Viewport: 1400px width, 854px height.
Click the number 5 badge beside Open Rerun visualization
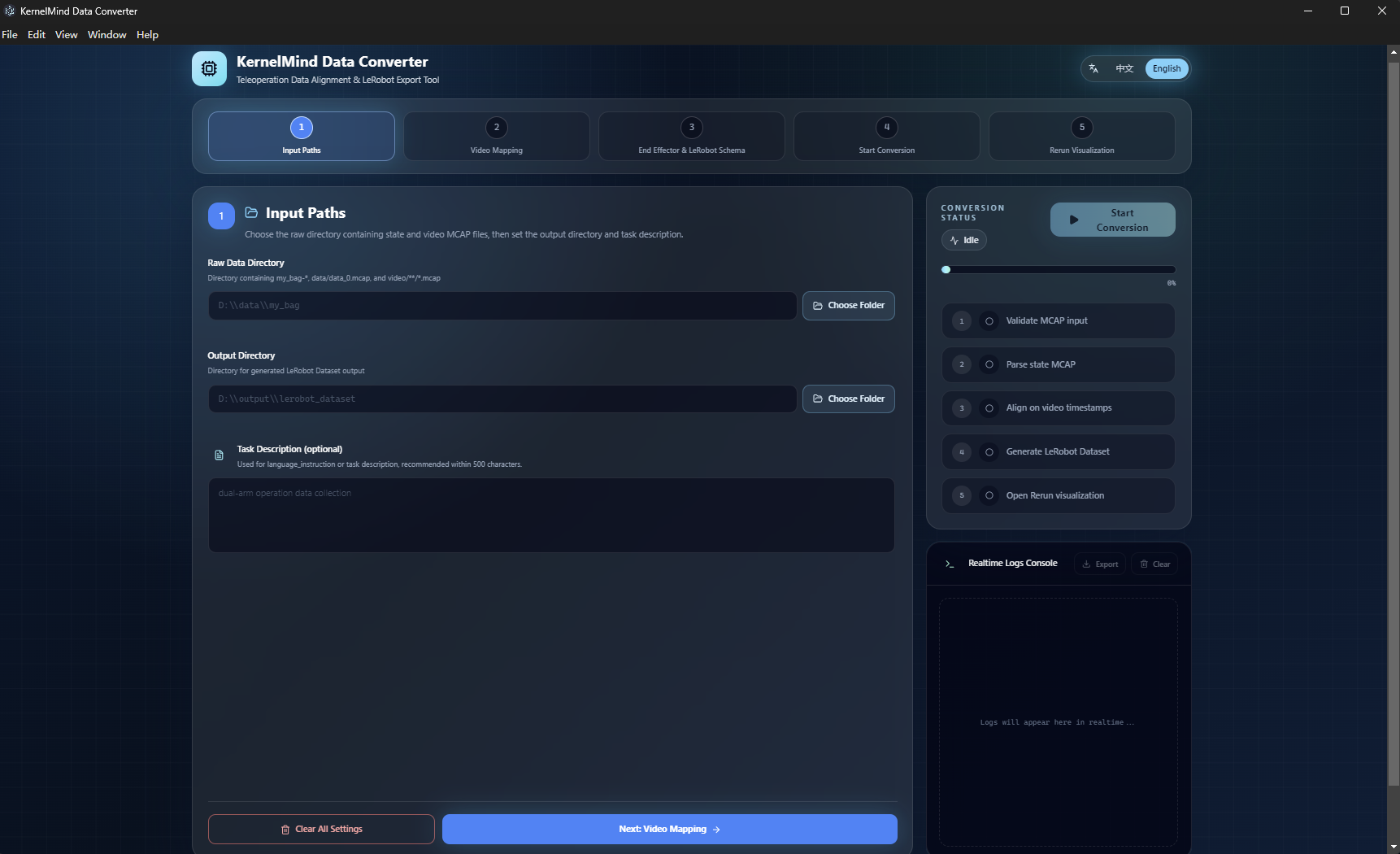click(x=962, y=495)
